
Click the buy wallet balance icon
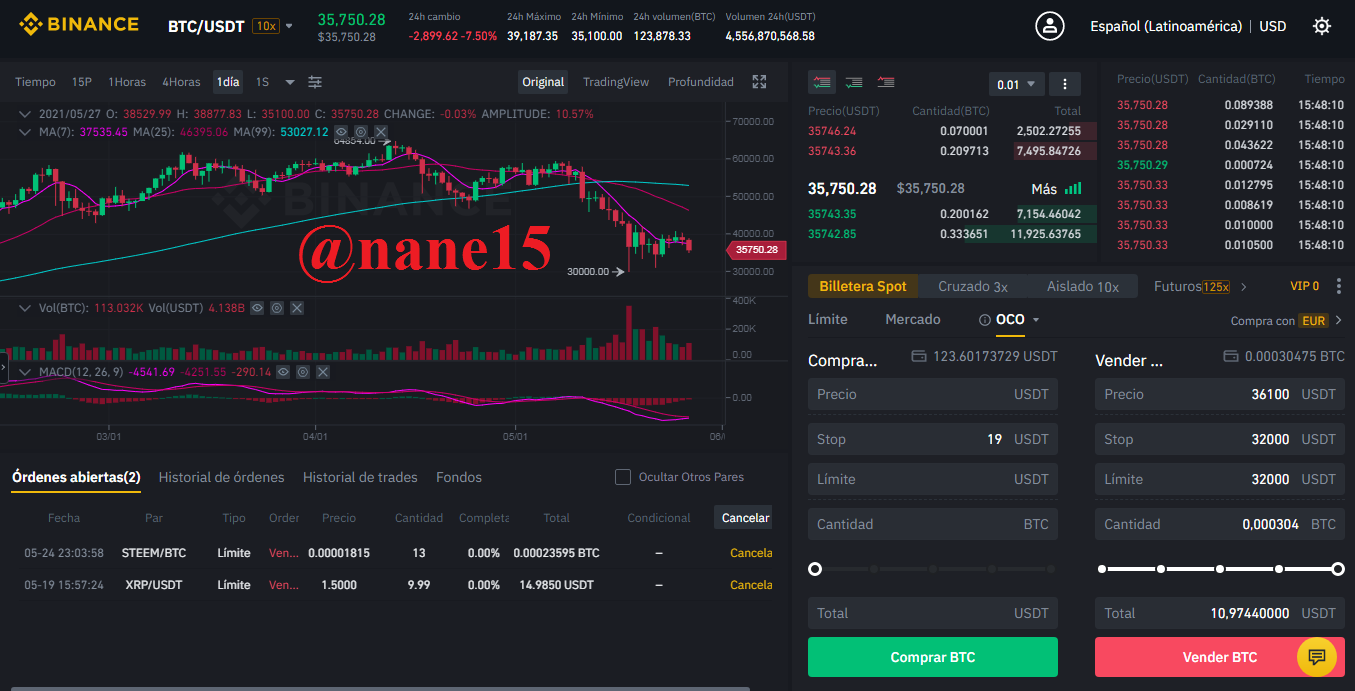[919, 356]
